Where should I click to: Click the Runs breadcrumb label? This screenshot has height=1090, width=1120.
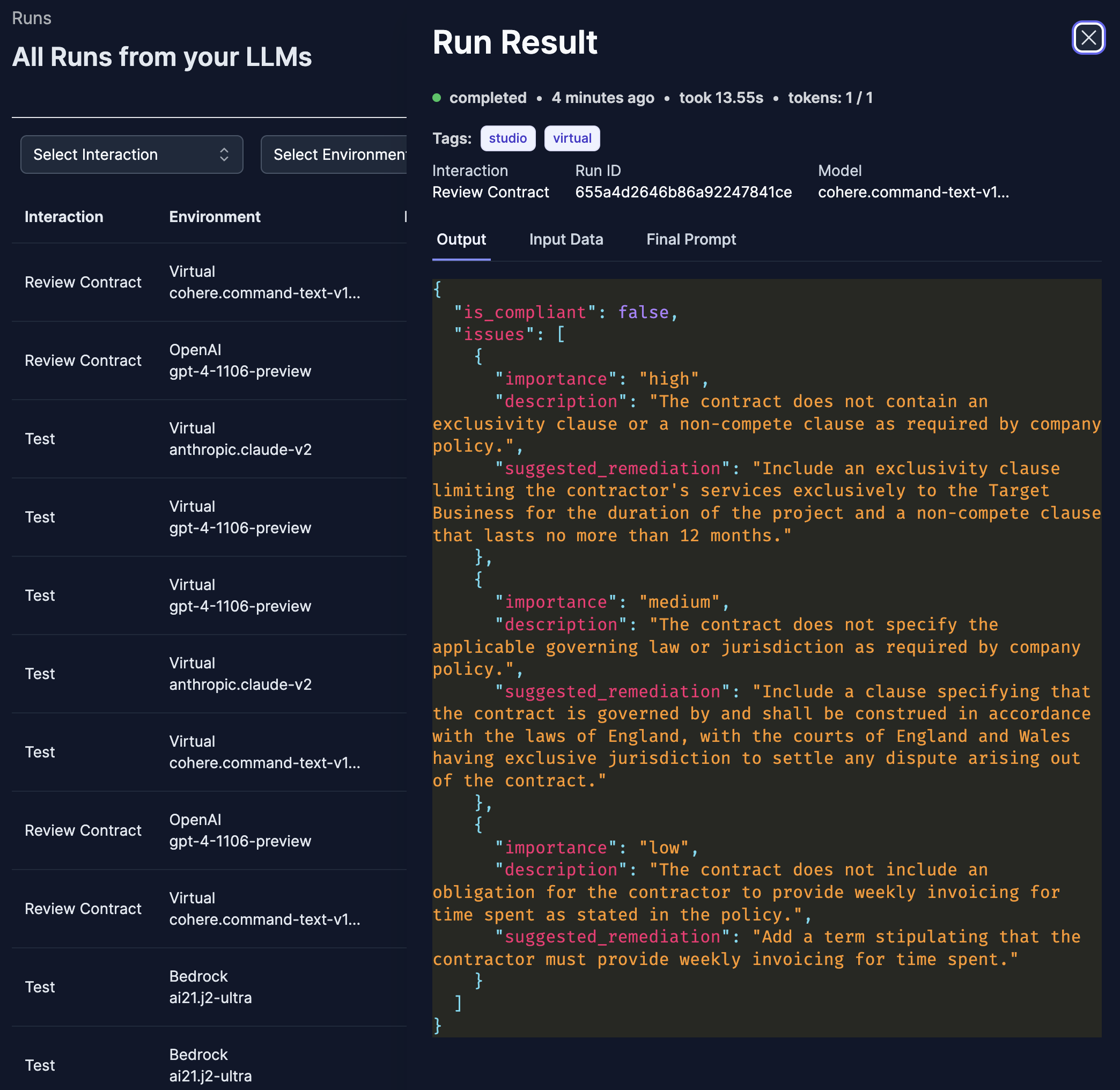click(32, 18)
